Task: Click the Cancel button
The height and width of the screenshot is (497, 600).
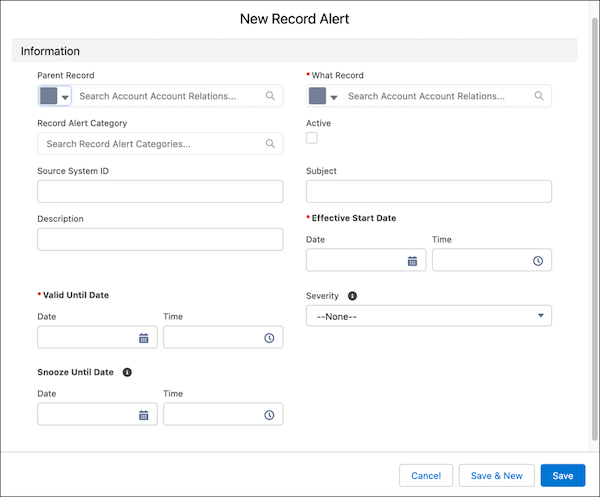Action: [425, 475]
